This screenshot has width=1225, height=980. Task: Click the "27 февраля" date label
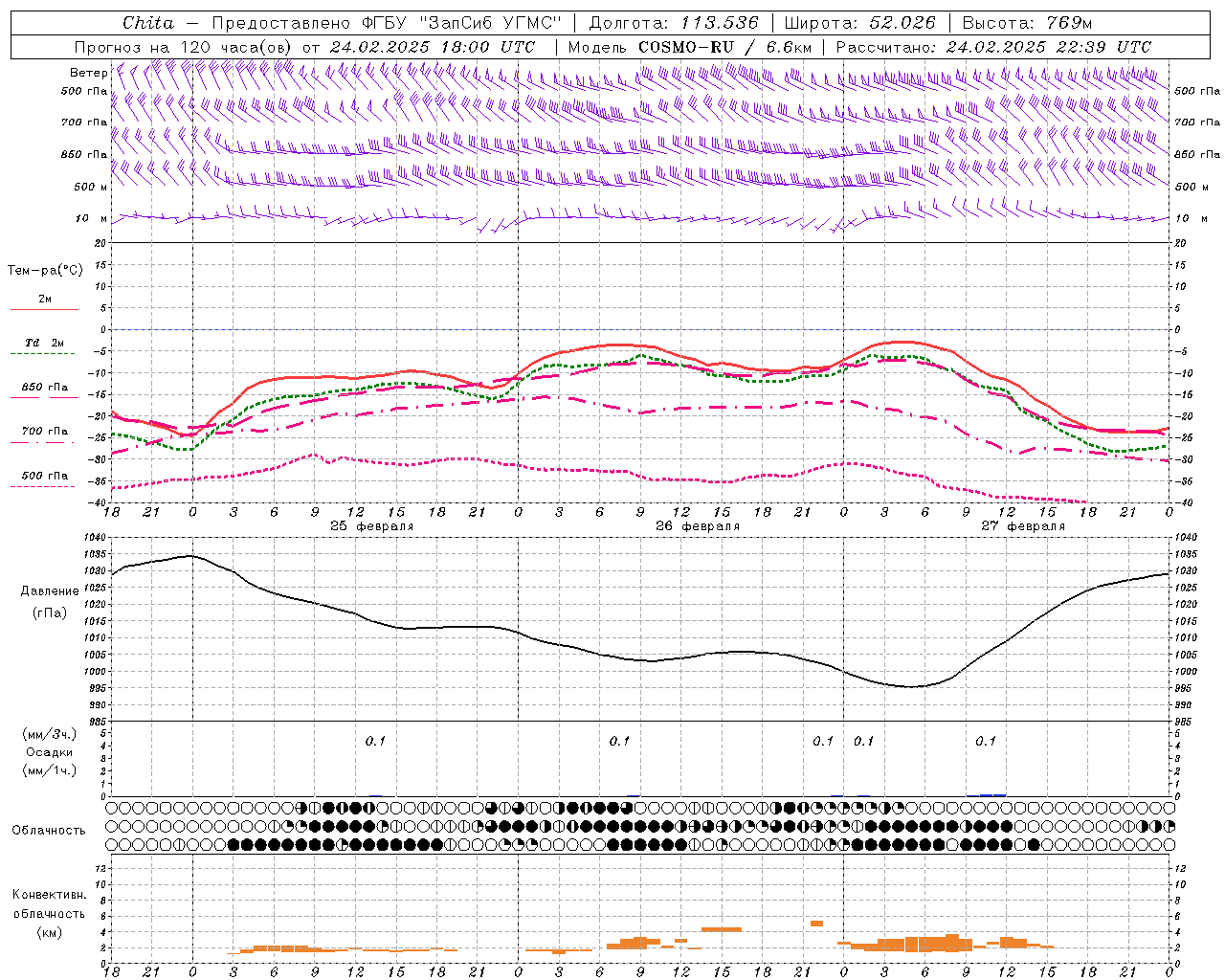click(x=1022, y=526)
